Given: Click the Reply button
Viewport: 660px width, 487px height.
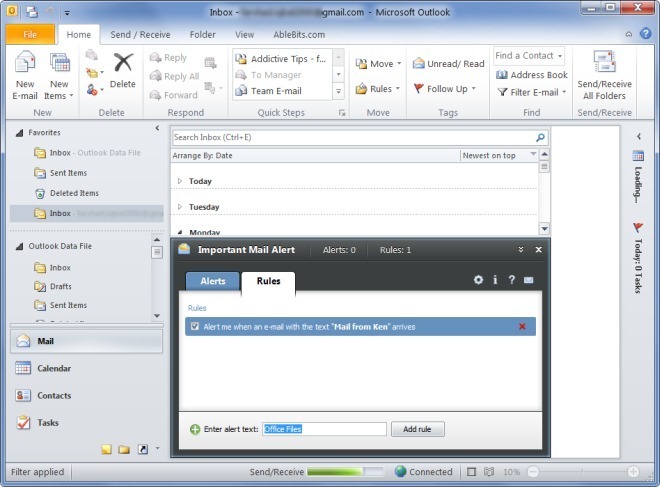Looking at the screenshot, I should click(168, 58).
